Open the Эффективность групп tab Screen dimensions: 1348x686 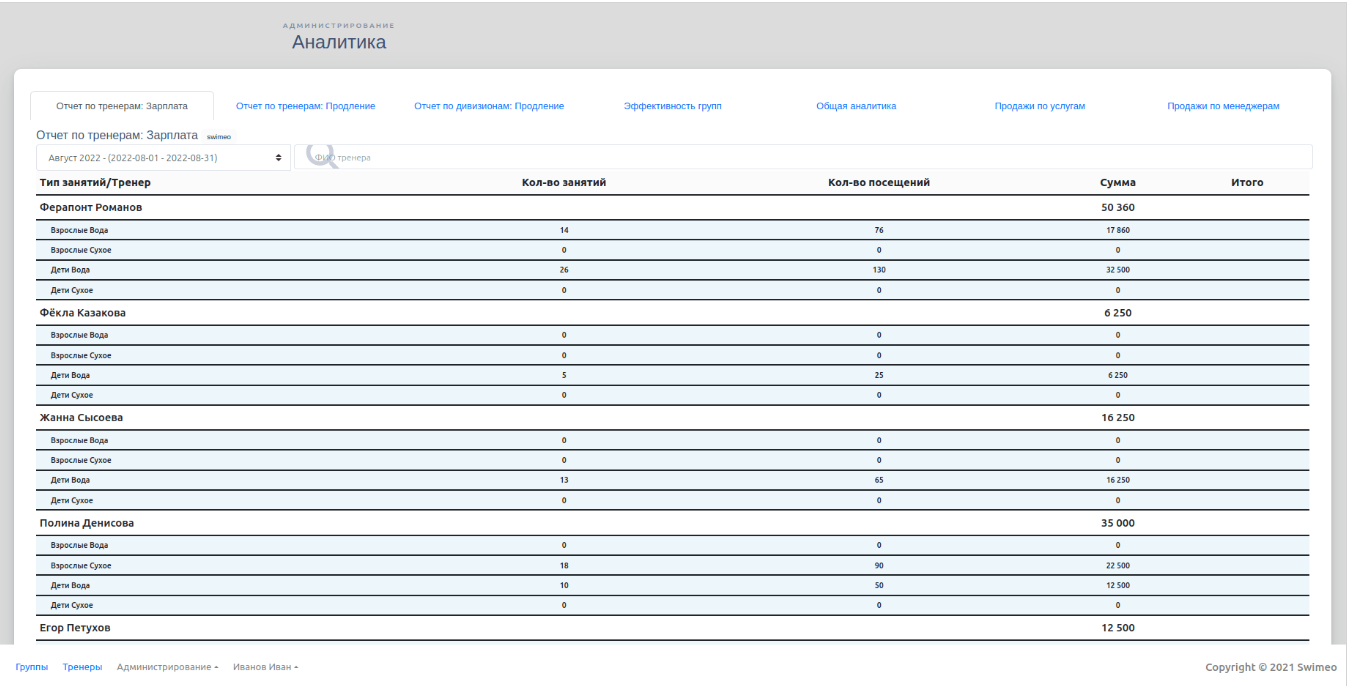click(672, 106)
